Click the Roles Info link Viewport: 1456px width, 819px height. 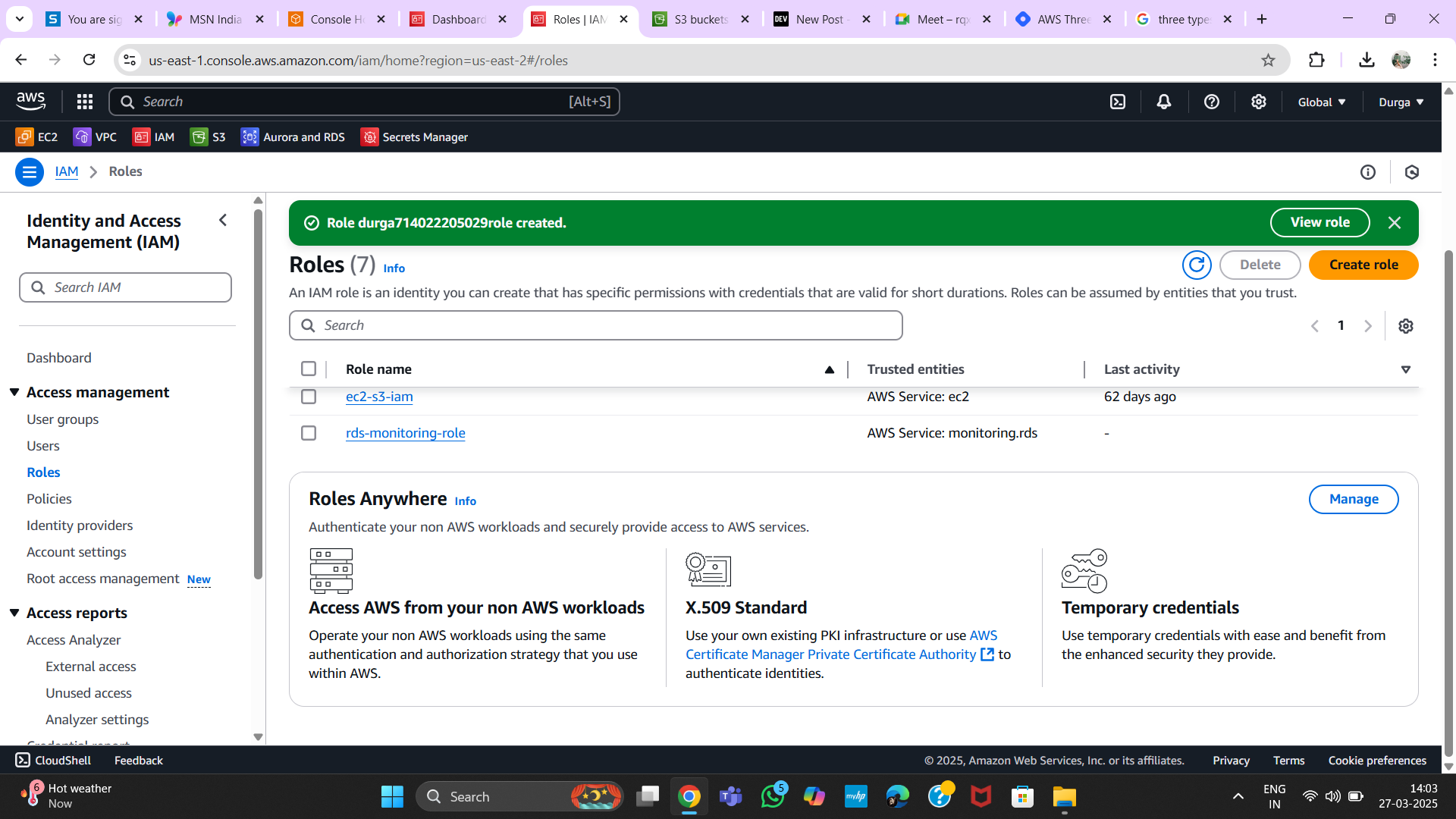click(394, 268)
